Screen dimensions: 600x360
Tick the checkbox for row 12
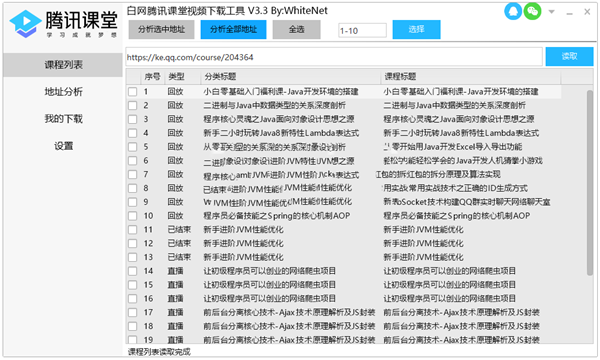pyautogui.click(x=132, y=243)
